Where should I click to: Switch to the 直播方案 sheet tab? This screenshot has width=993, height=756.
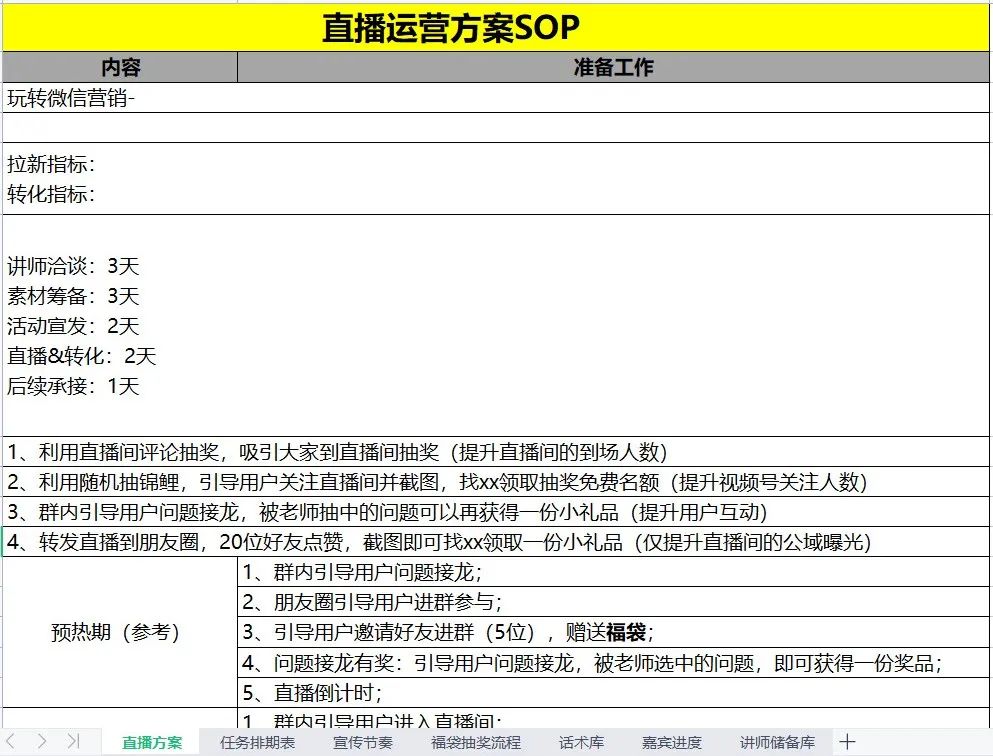151,742
